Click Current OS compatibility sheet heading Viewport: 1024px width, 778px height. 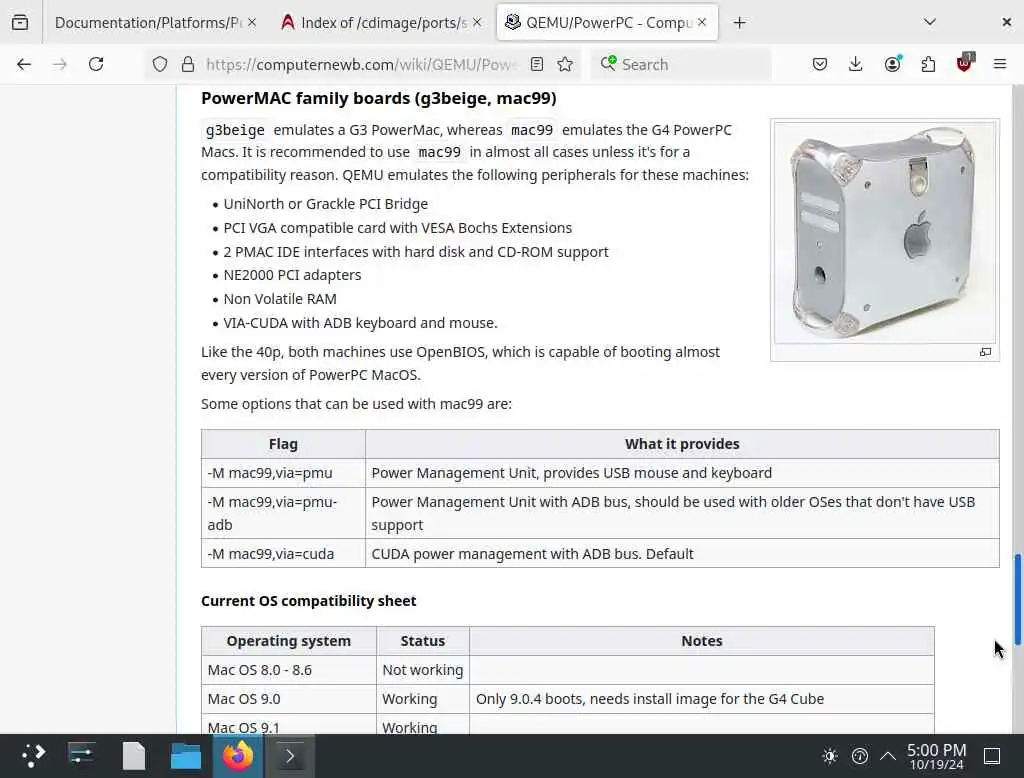click(x=308, y=601)
